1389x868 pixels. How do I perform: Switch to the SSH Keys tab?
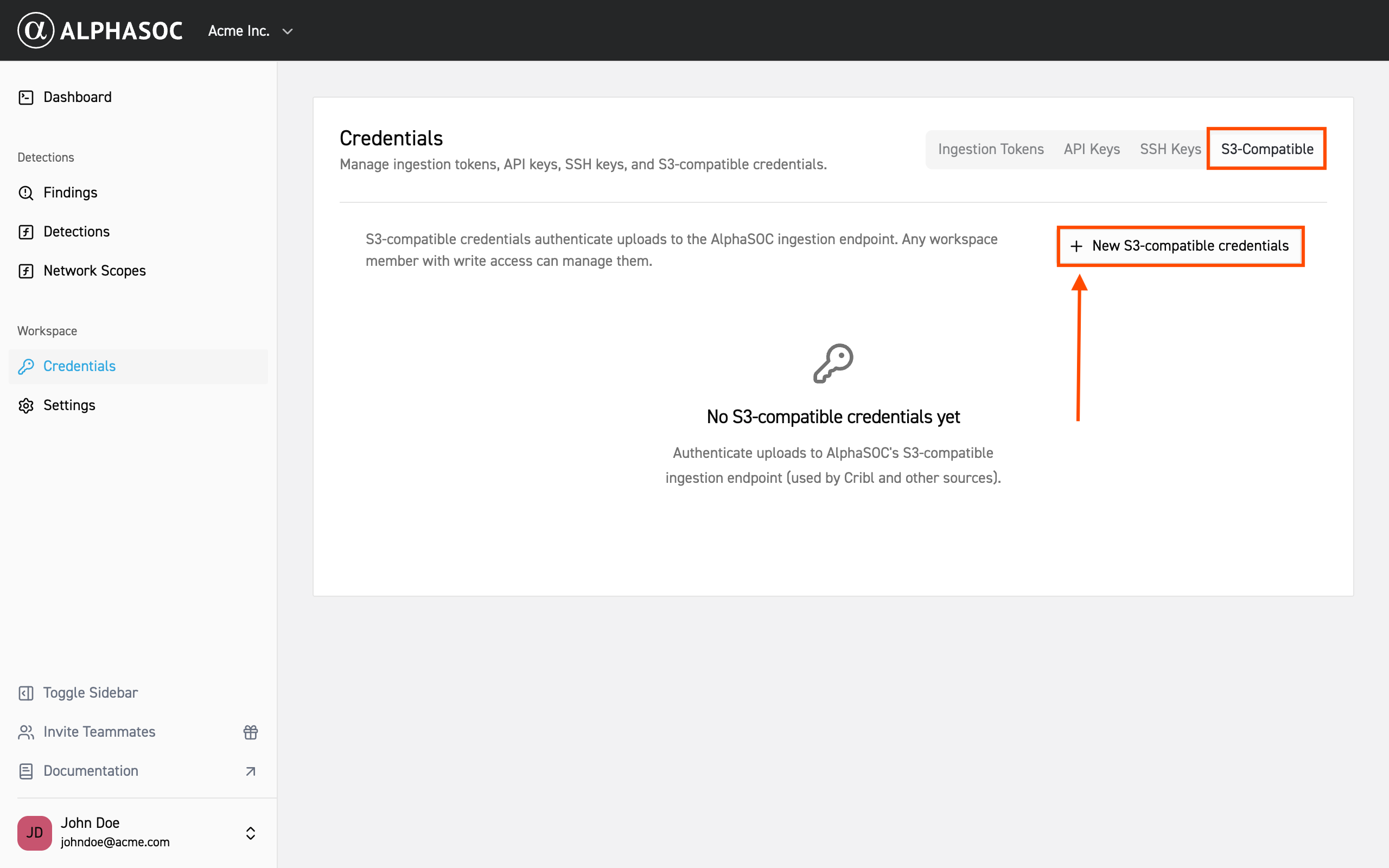1170,149
